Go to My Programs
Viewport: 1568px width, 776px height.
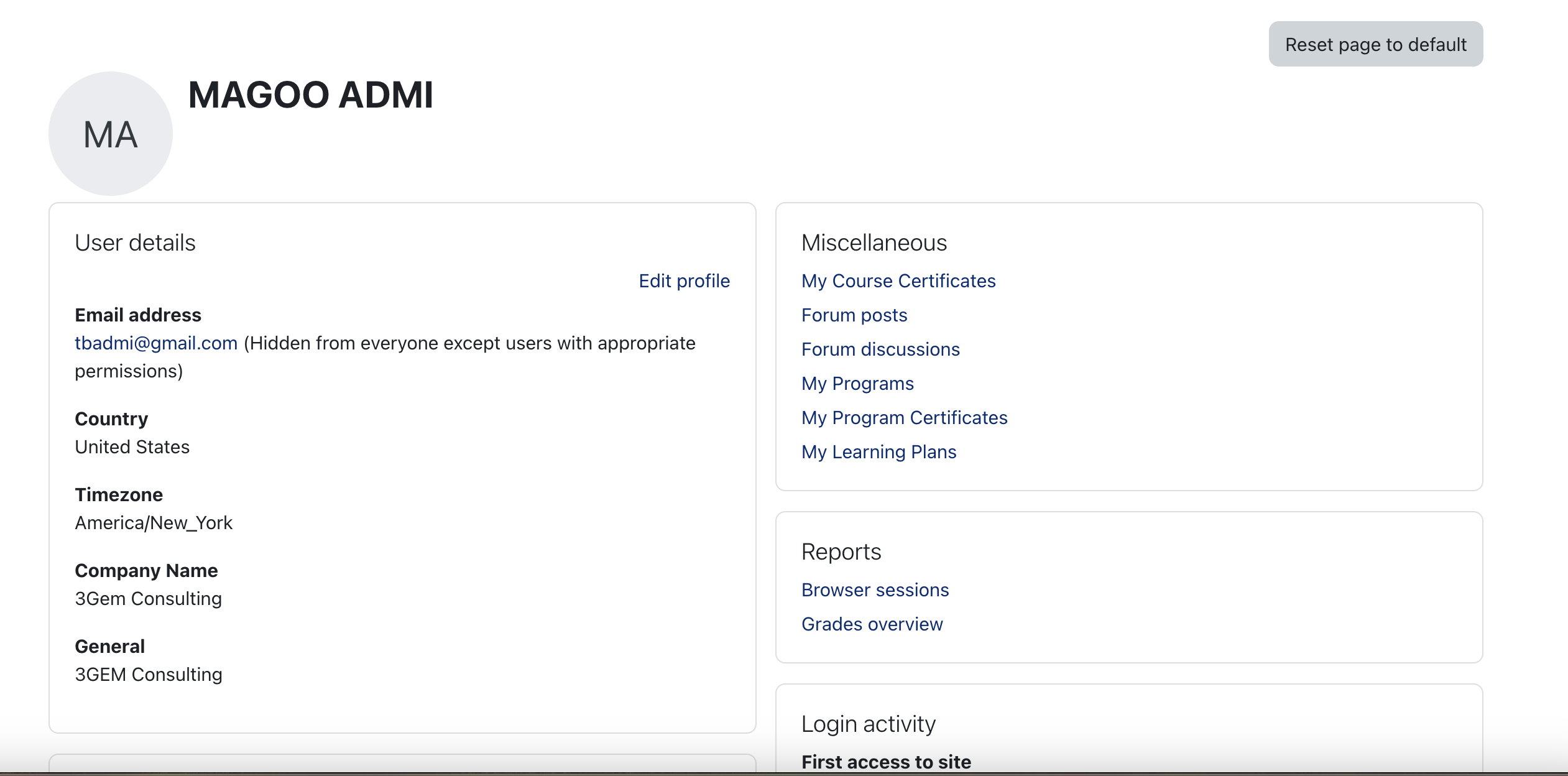coord(857,384)
